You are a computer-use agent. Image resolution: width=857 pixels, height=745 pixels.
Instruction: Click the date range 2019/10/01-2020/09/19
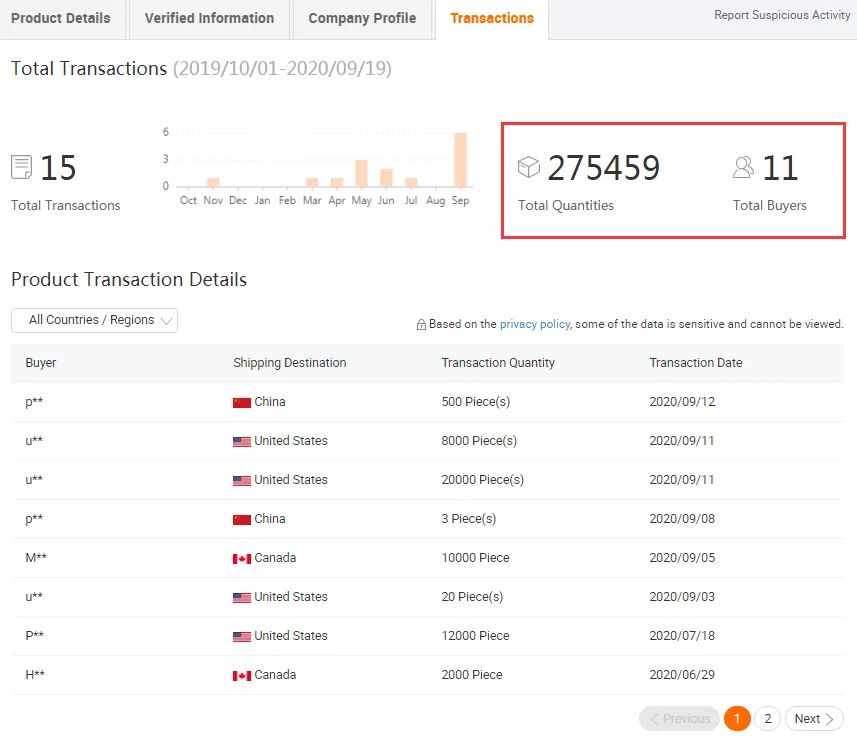tap(283, 69)
